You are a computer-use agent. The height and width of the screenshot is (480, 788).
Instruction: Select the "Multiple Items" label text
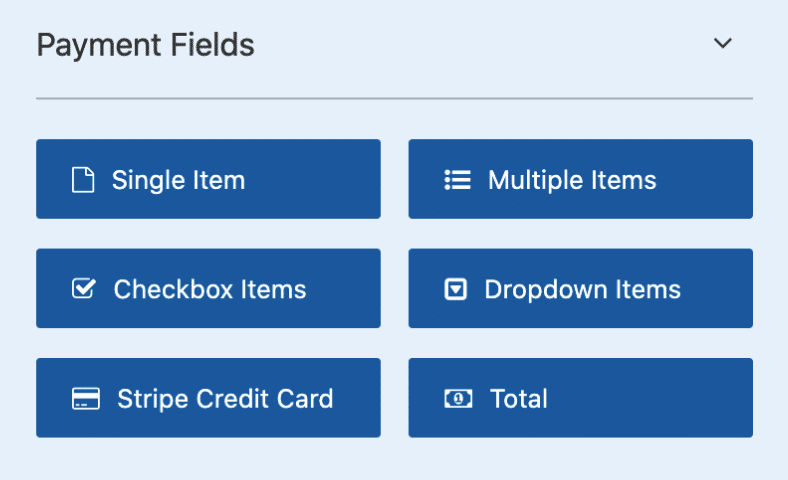coord(572,180)
